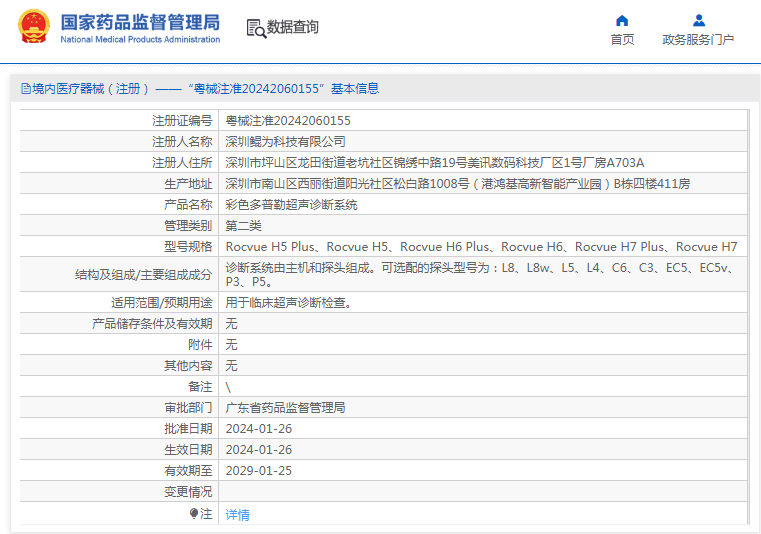Click the 首页 label

(x=622, y=40)
